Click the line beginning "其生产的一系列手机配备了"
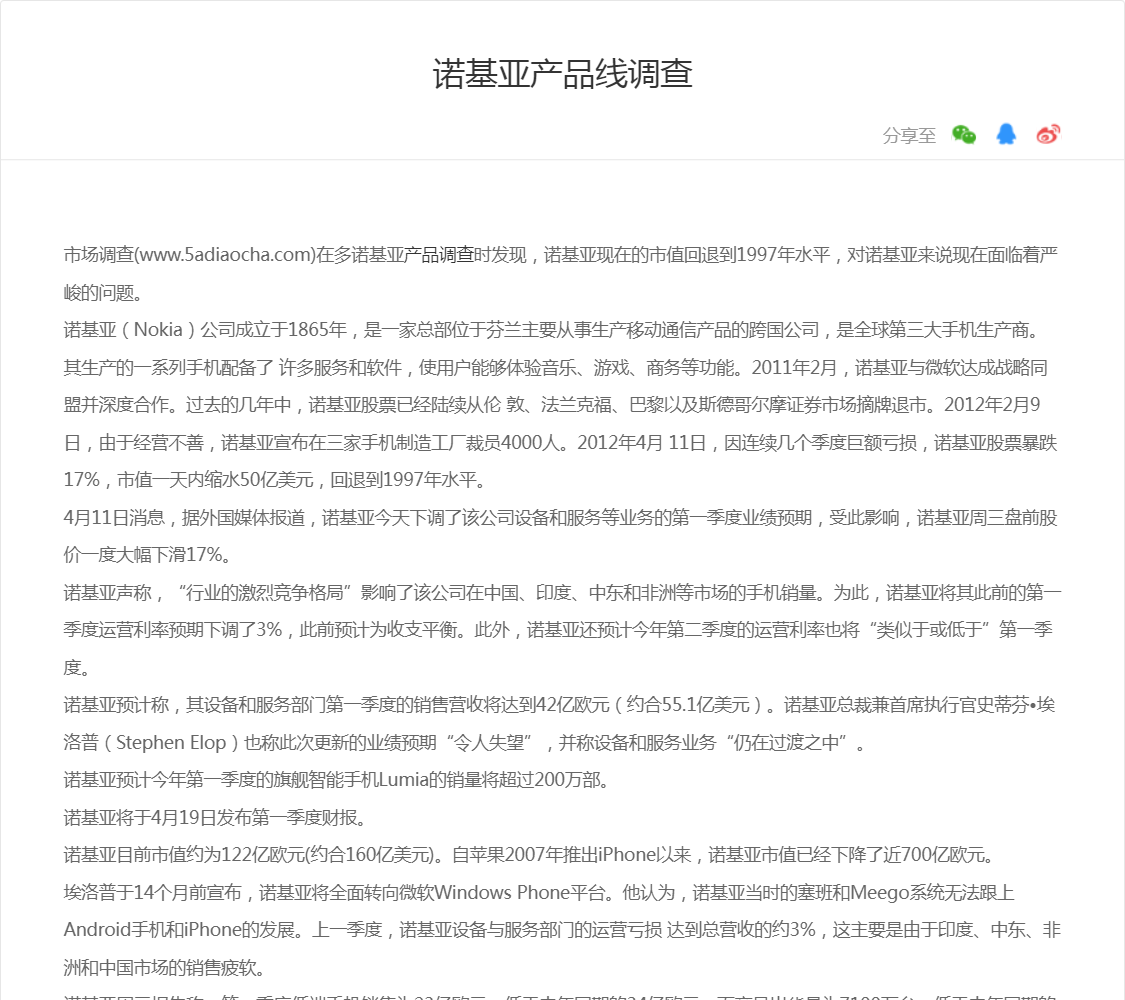Screen dimensions: 1125x1000 [555, 367]
